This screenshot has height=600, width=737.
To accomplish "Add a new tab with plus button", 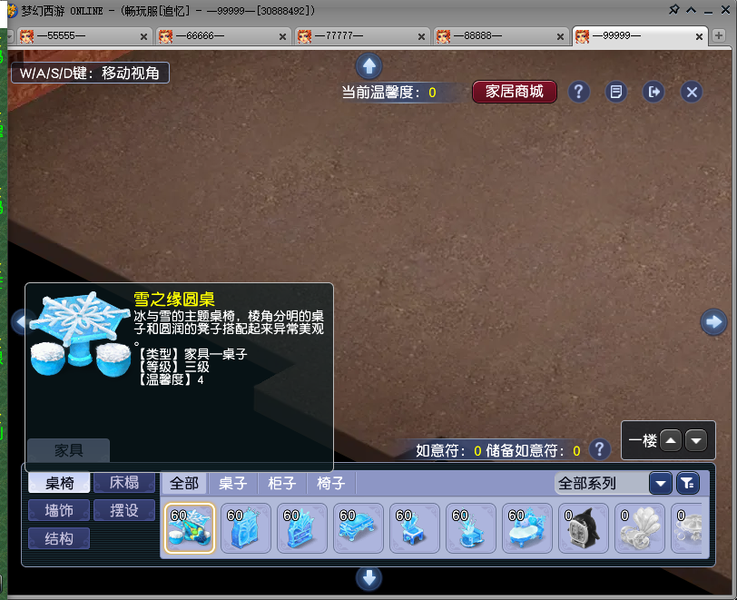I will click(718, 36).
